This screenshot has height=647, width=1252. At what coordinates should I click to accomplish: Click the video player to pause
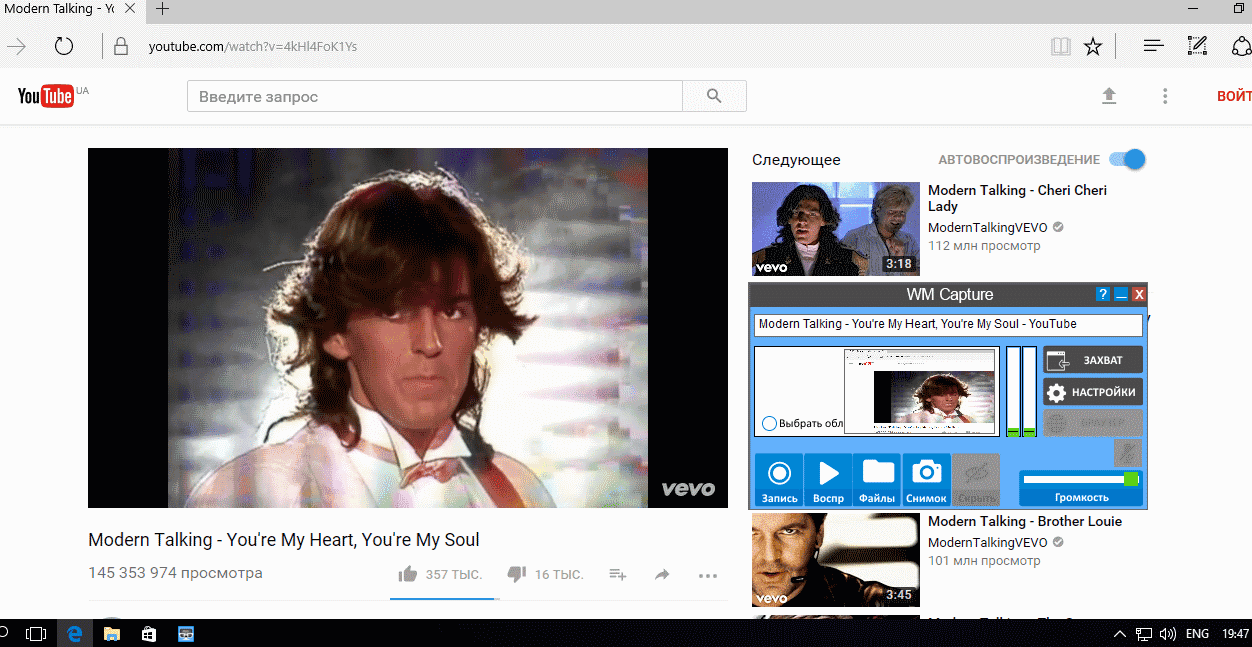(x=408, y=328)
